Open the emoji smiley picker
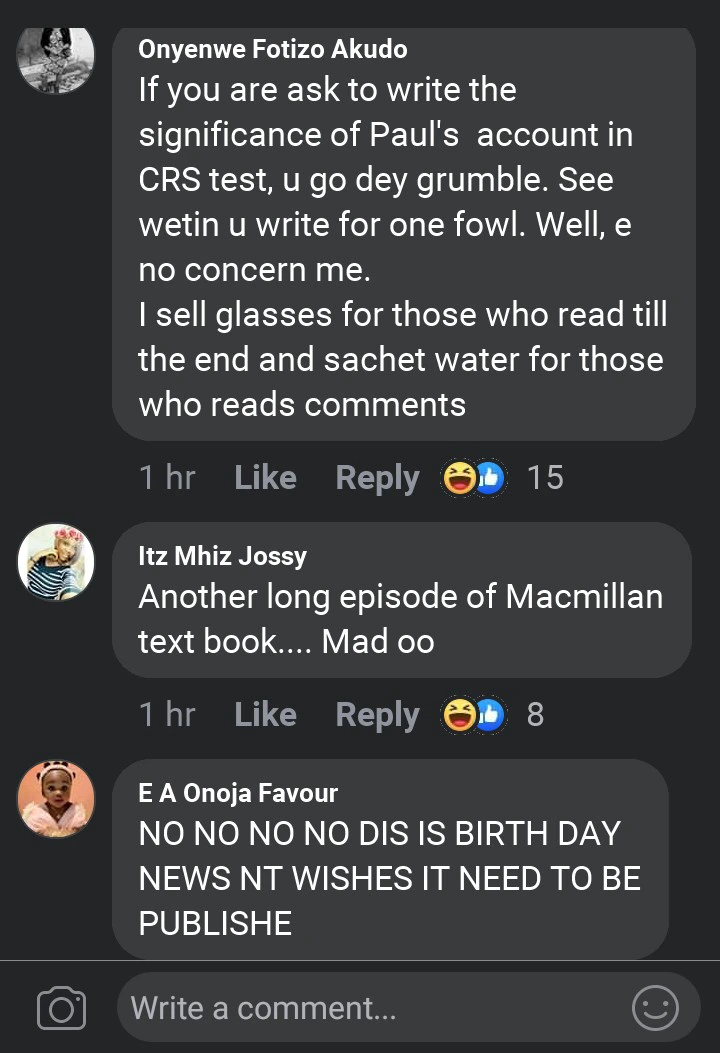 (x=655, y=1008)
